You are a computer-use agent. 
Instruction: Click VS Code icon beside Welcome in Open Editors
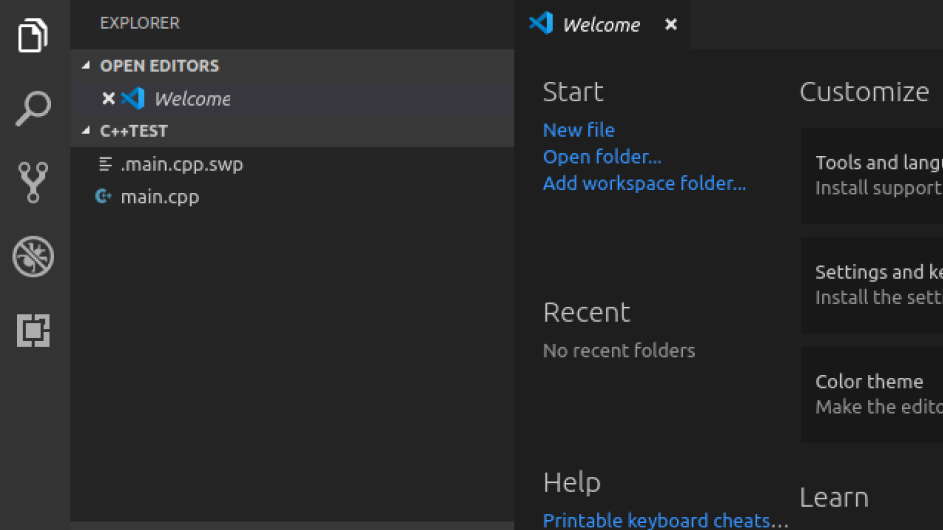[133, 98]
